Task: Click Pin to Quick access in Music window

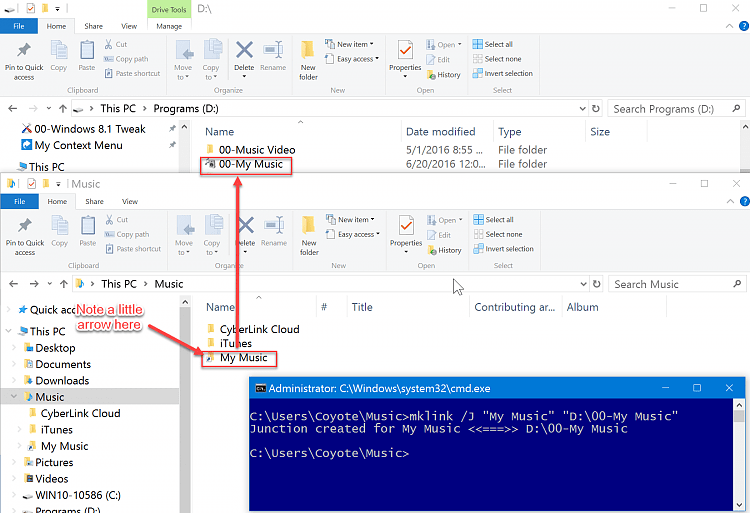Action: pos(25,237)
